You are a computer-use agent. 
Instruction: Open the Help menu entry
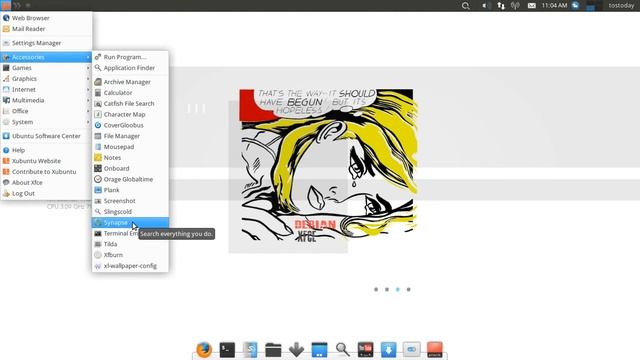(46, 150)
